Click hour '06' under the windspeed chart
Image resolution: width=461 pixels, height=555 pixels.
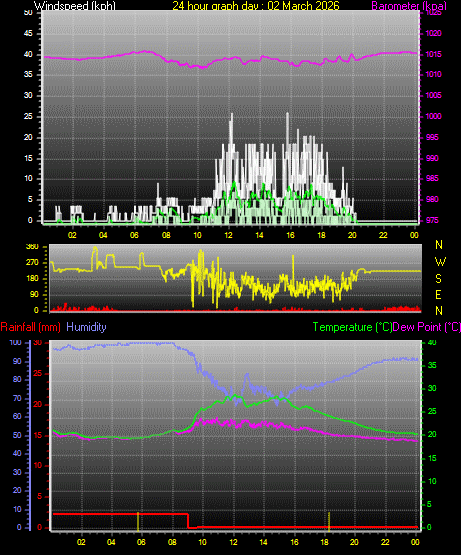pyautogui.click(x=134, y=235)
